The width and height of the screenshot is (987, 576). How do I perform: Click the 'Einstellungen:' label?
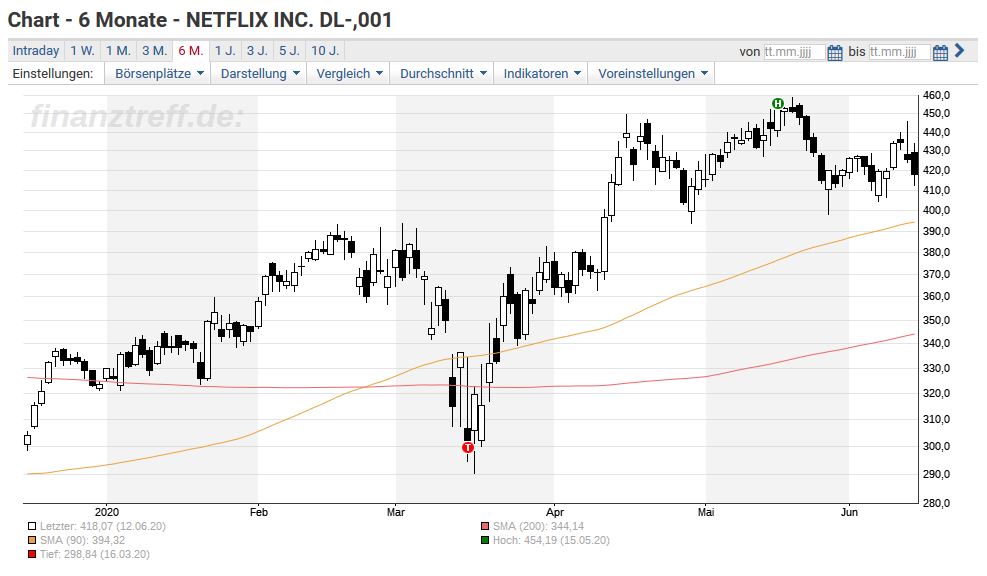coord(53,74)
